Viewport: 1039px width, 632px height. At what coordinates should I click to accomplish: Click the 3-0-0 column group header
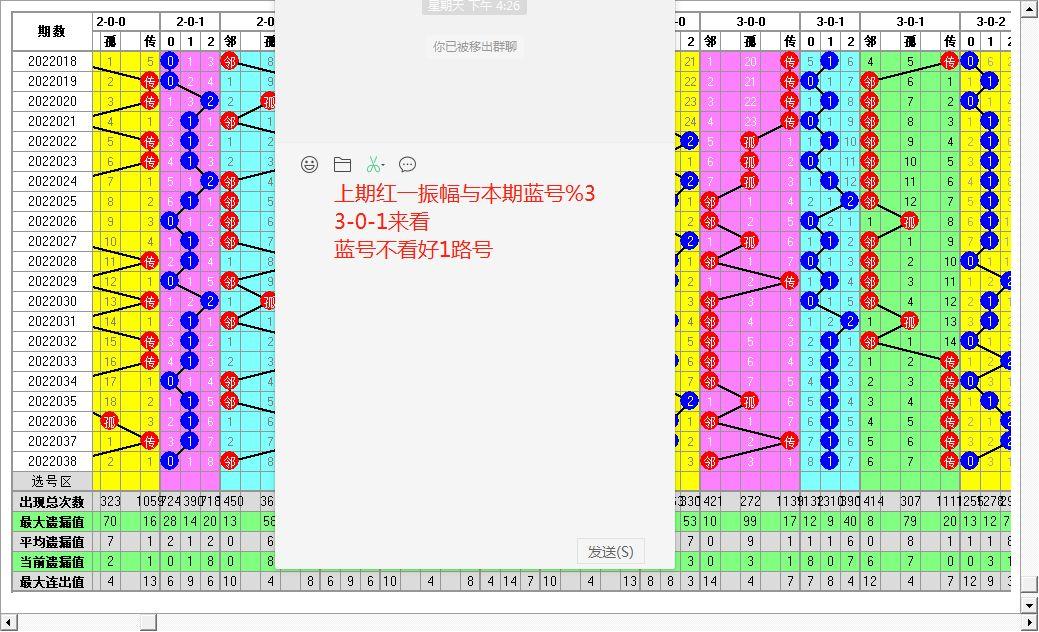[x=750, y=21]
